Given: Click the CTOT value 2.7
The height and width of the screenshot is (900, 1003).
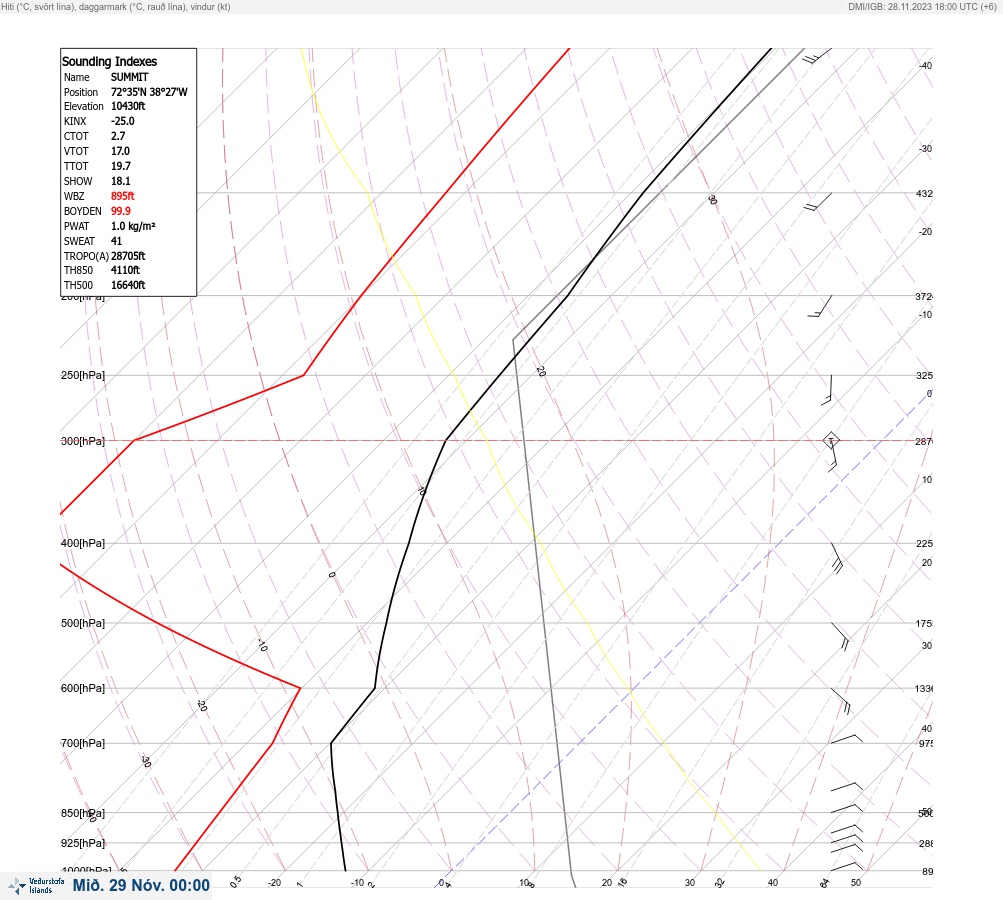Looking at the screenshot, I should coord(118,136).
